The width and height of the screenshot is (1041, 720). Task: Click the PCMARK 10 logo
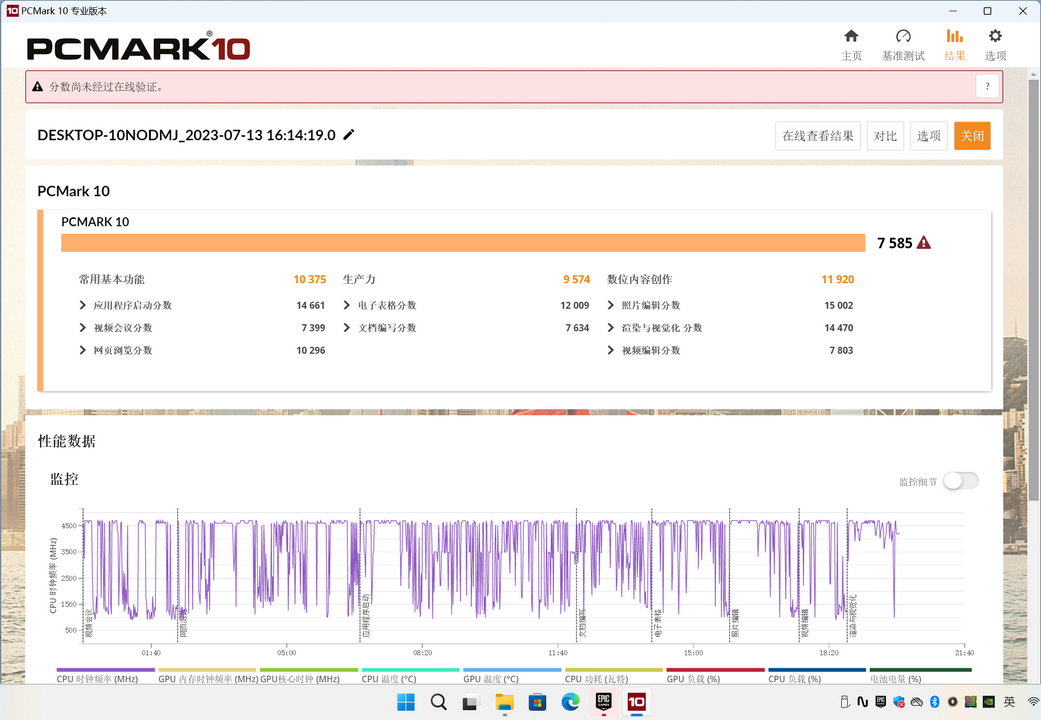point(138,47)
